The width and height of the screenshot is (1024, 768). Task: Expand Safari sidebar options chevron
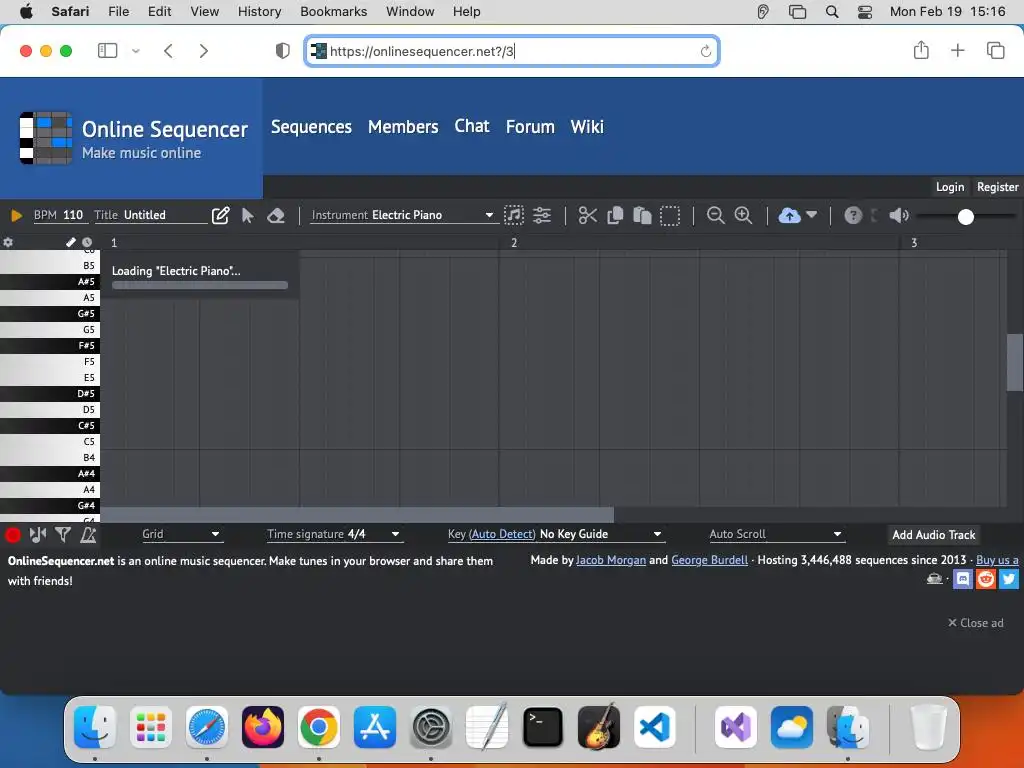136,51
